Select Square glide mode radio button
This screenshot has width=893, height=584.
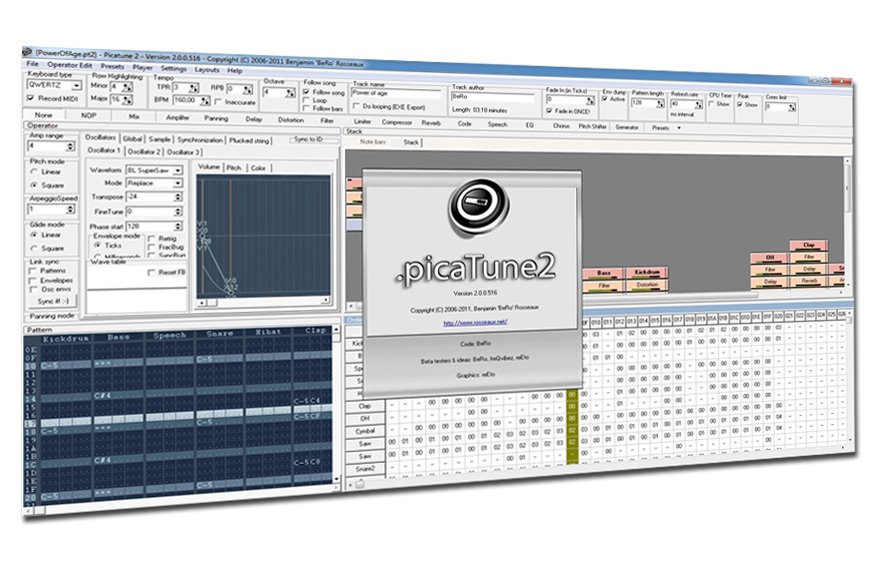click(x=34, y=248)
